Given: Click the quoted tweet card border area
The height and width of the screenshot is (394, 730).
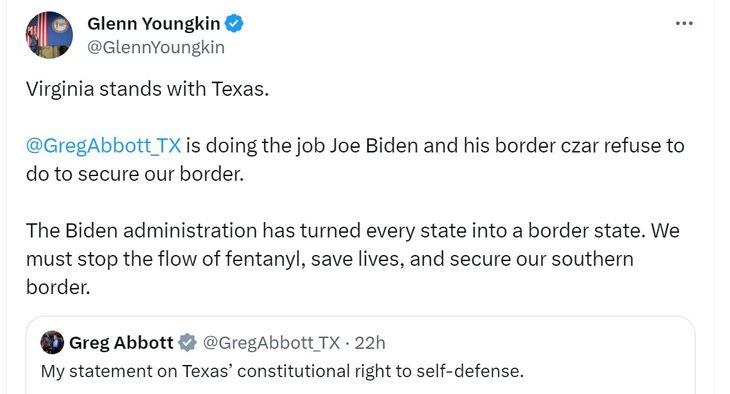Looking at the screenshot, I should [x=361, y=355].
